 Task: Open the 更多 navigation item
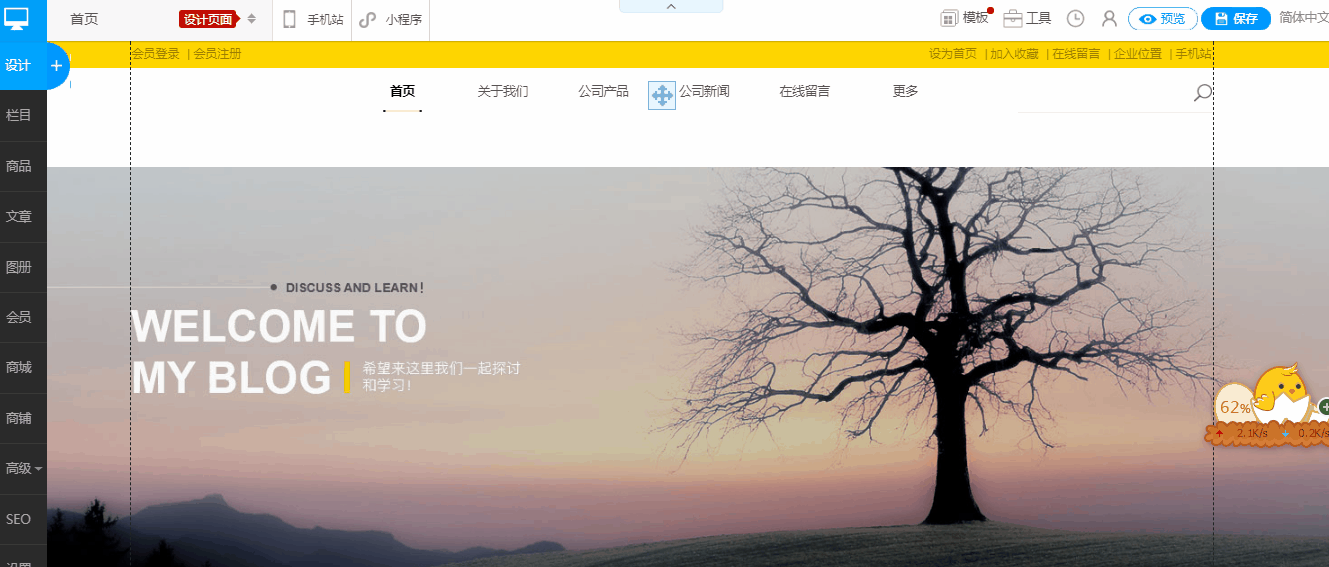pyautogui.click(x=905, y=91)
